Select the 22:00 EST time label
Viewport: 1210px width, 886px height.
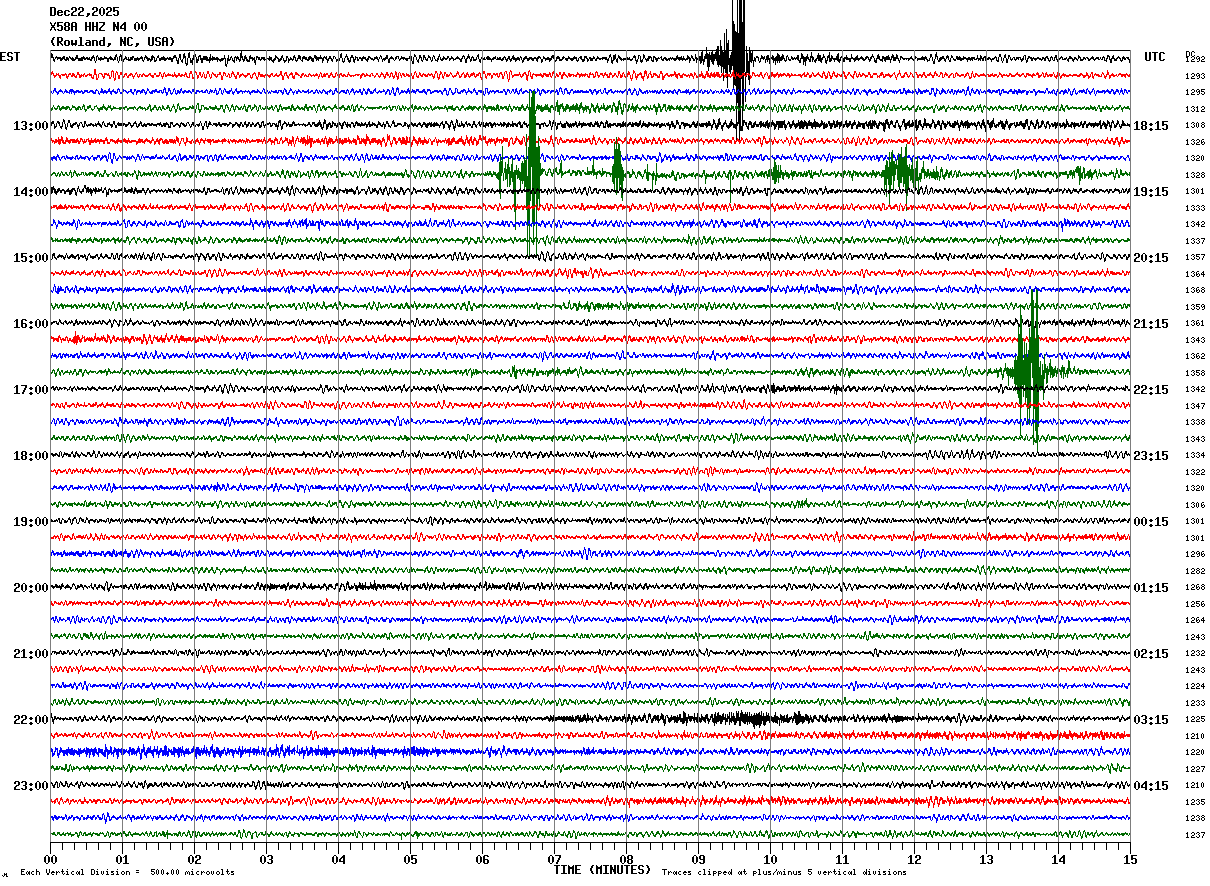30,720
